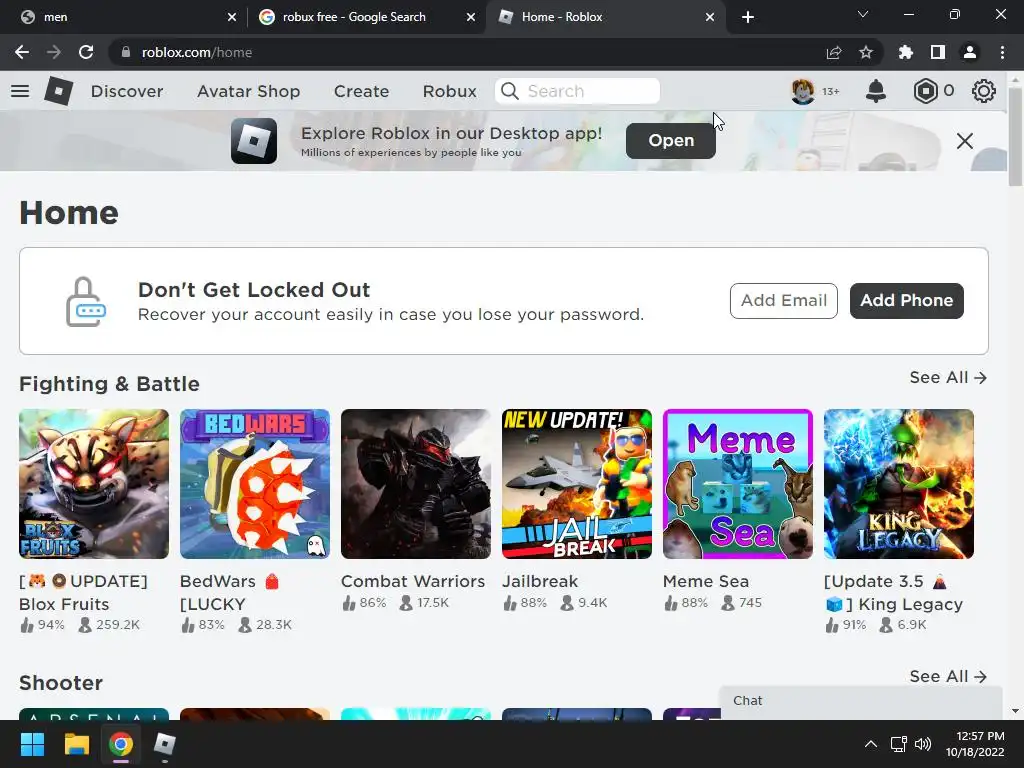Click the page vertical scrollbar
The width and height of the screenshot is (1024, 768).
[x=1015, y=136]
